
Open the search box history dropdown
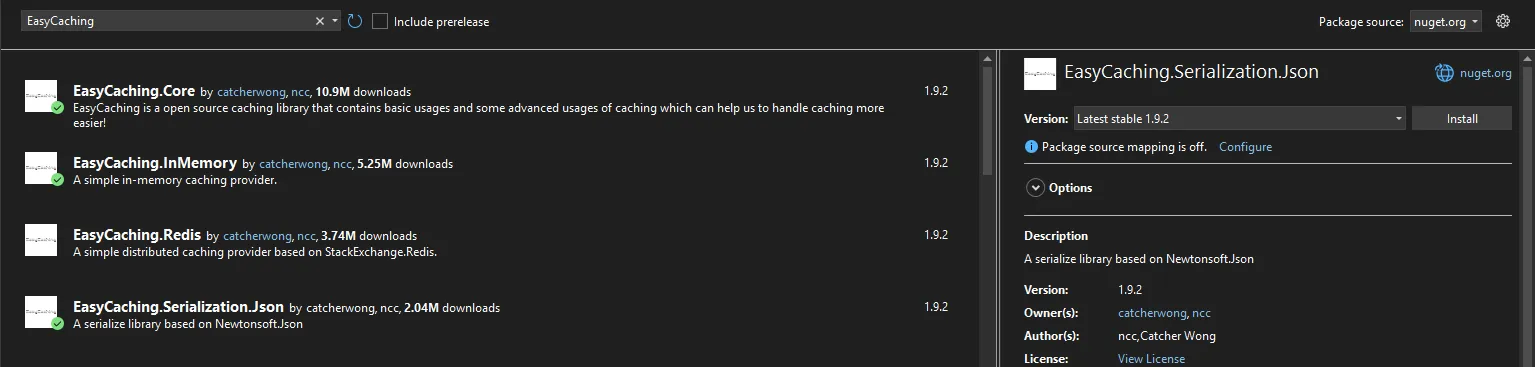click(x=335, y=21)
